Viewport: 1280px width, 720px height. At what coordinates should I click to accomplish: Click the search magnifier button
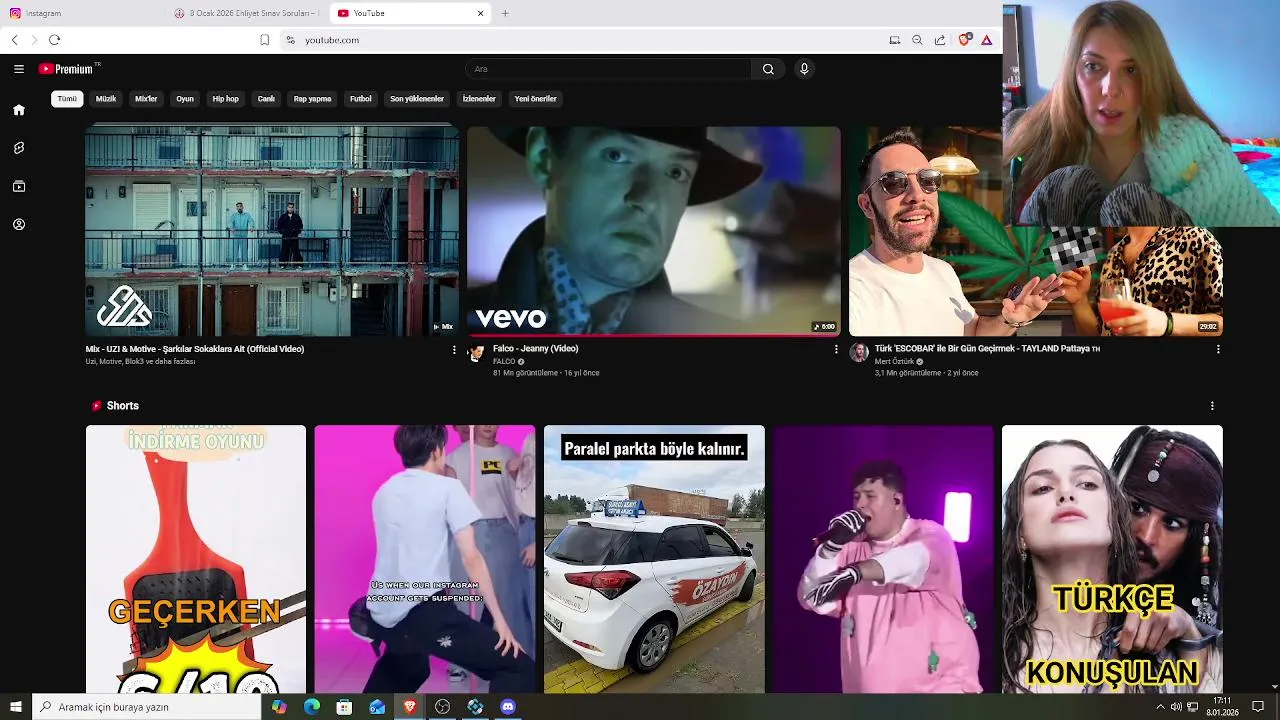coord(768,69)
